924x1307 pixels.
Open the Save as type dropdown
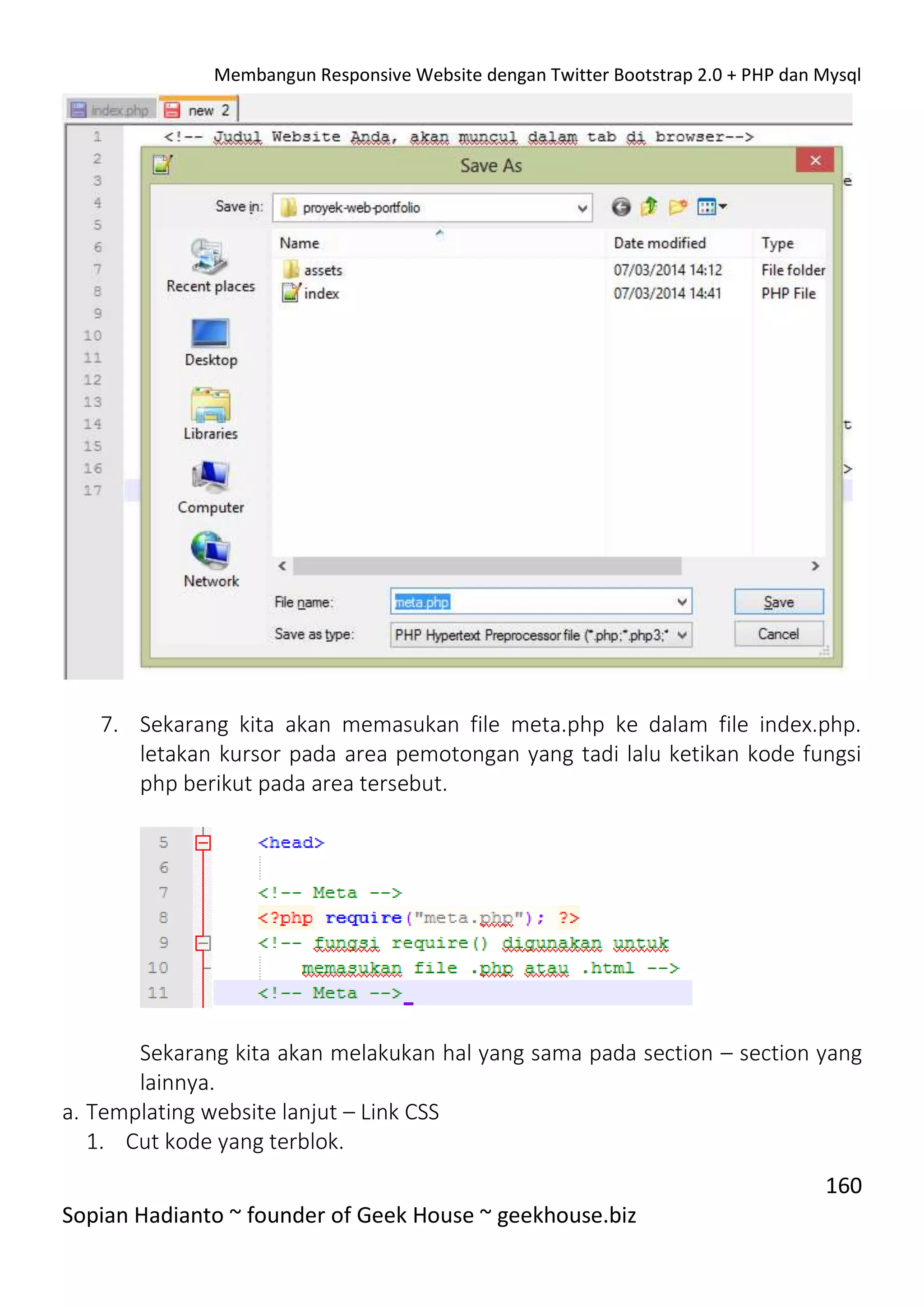pos(541,635)
